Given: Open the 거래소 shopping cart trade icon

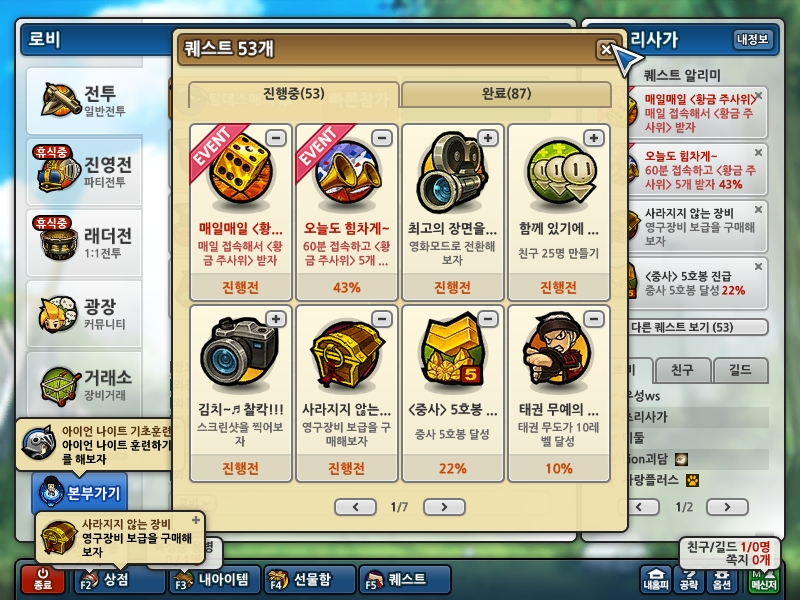Looking at the screenshot, I should coord(61,386).
